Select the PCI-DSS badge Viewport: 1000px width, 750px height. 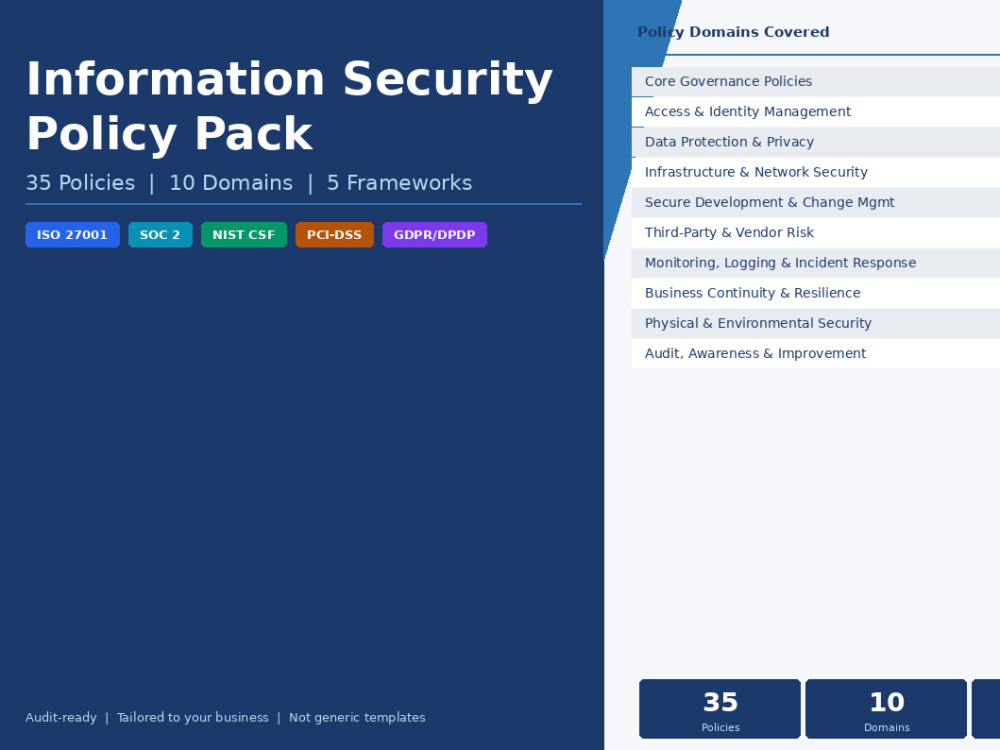coord(334,235)
